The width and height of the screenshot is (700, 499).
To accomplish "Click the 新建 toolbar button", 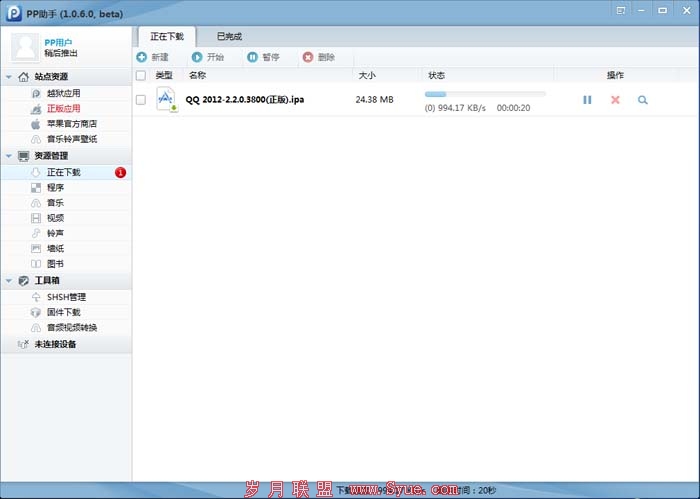I will pyautogui.click(x=153, y=57).
